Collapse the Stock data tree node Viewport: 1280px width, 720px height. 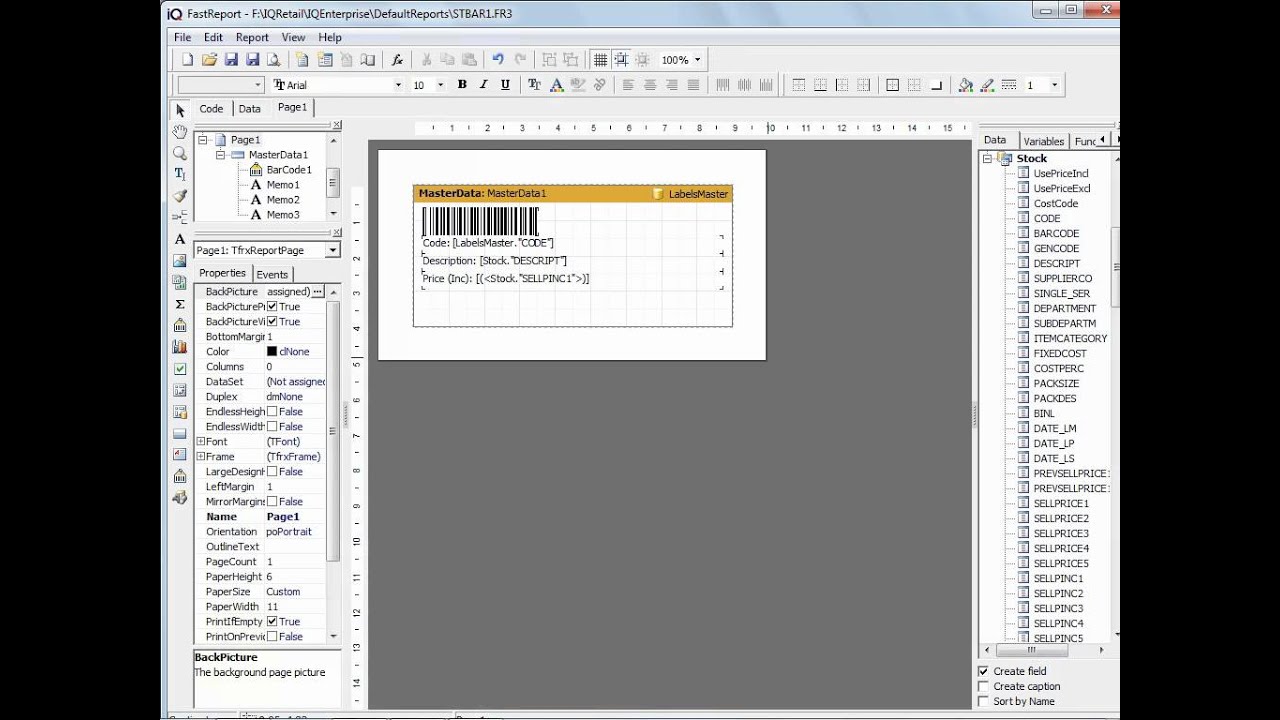click(x=987, y=158)
